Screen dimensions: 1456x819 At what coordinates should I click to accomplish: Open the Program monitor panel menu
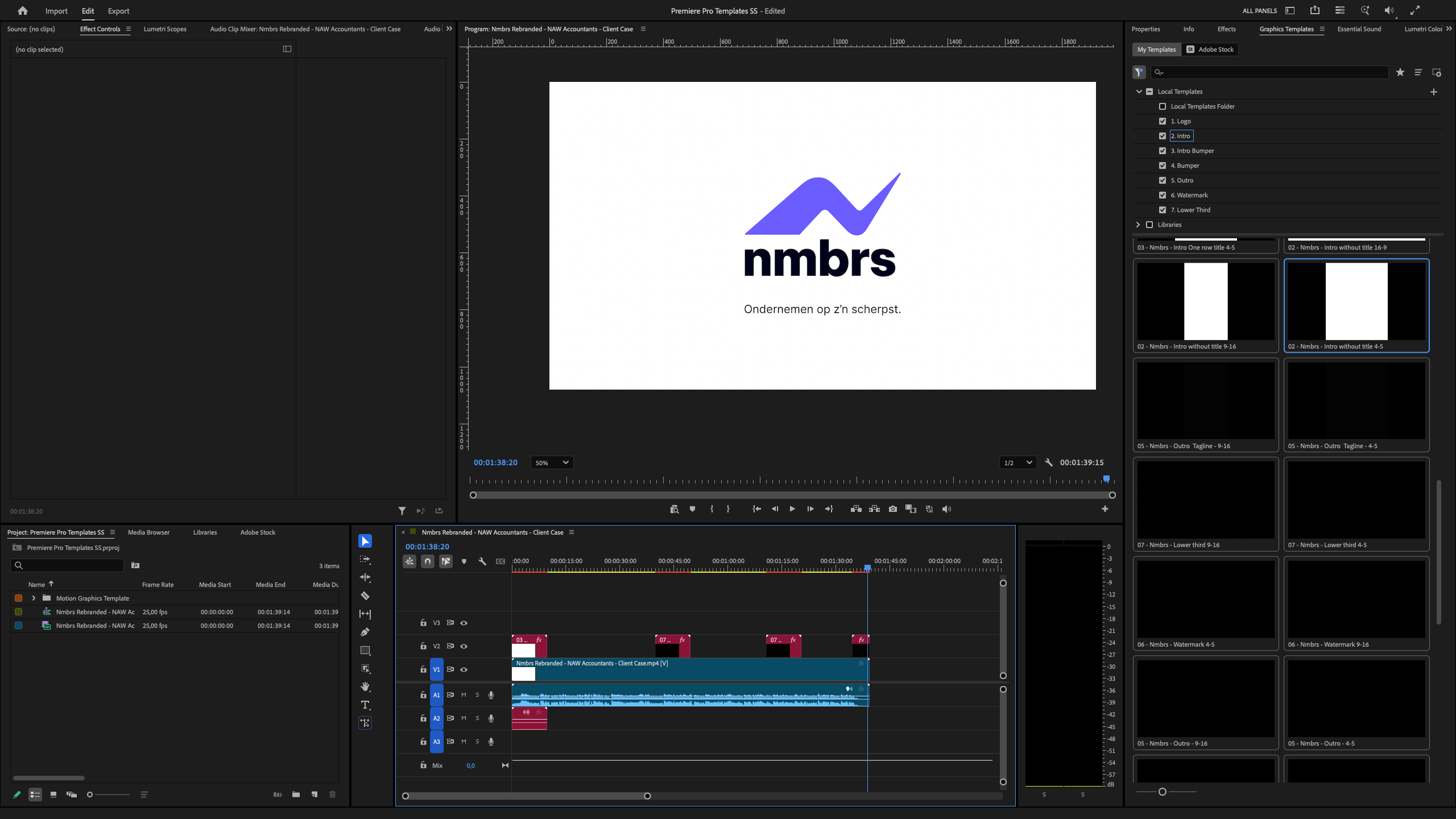point(643,29)
